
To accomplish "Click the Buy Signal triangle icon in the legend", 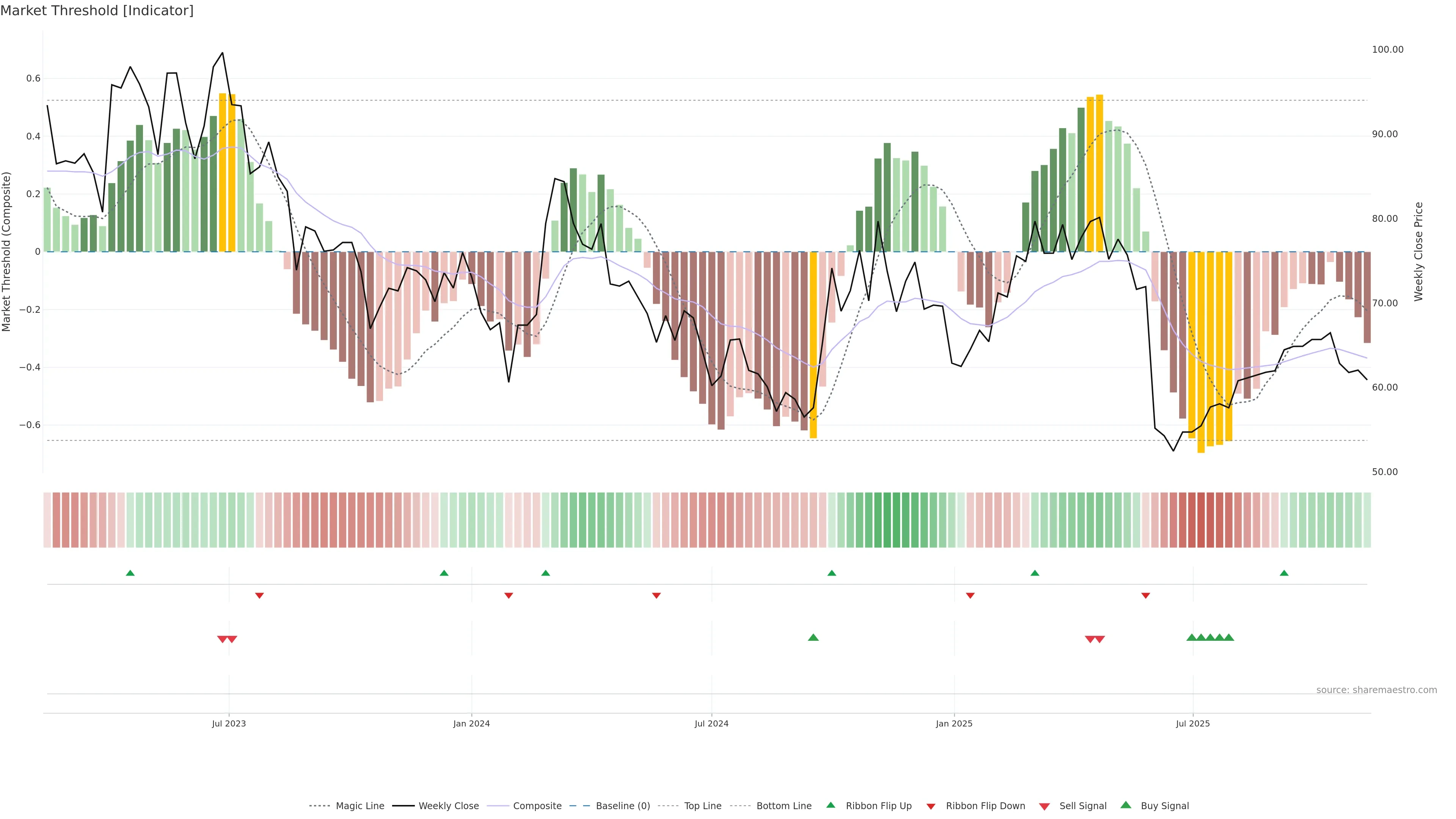I will [1126, 805].
